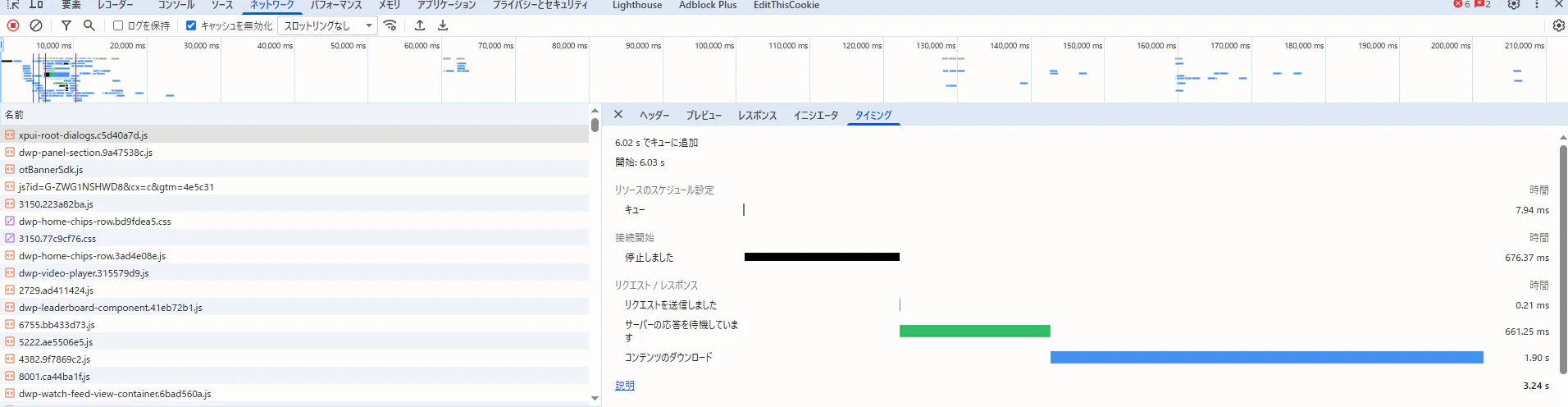Open DevTools three-dot customize menu
Image resolution: width=1568 pixels, height=407 pixels.
1537,4
